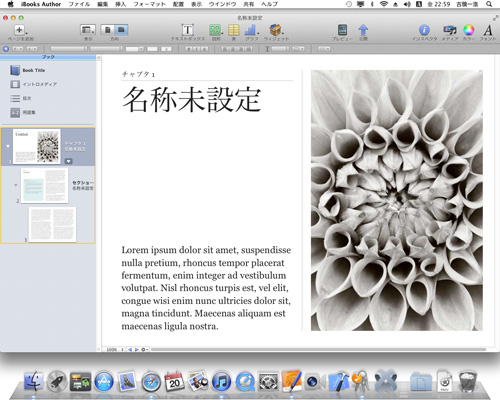Select the dahlia flower image
The image size is (500, 400).
tap(397, 200)
